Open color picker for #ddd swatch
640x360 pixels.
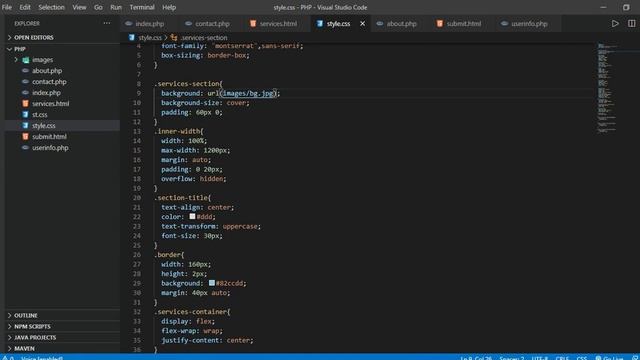(x=192, y=216)
